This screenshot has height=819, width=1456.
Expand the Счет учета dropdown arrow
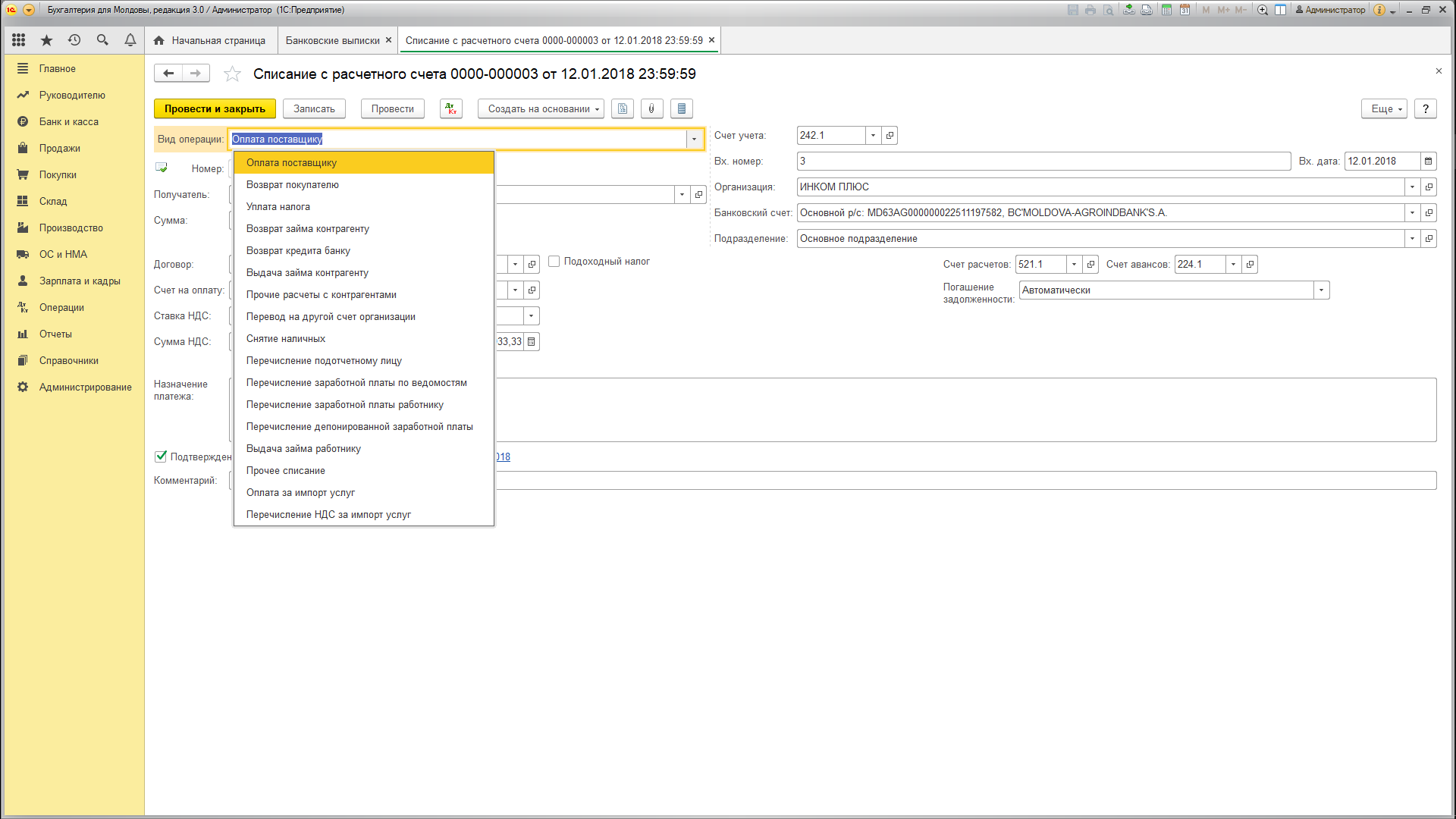(x=874, y=135)
